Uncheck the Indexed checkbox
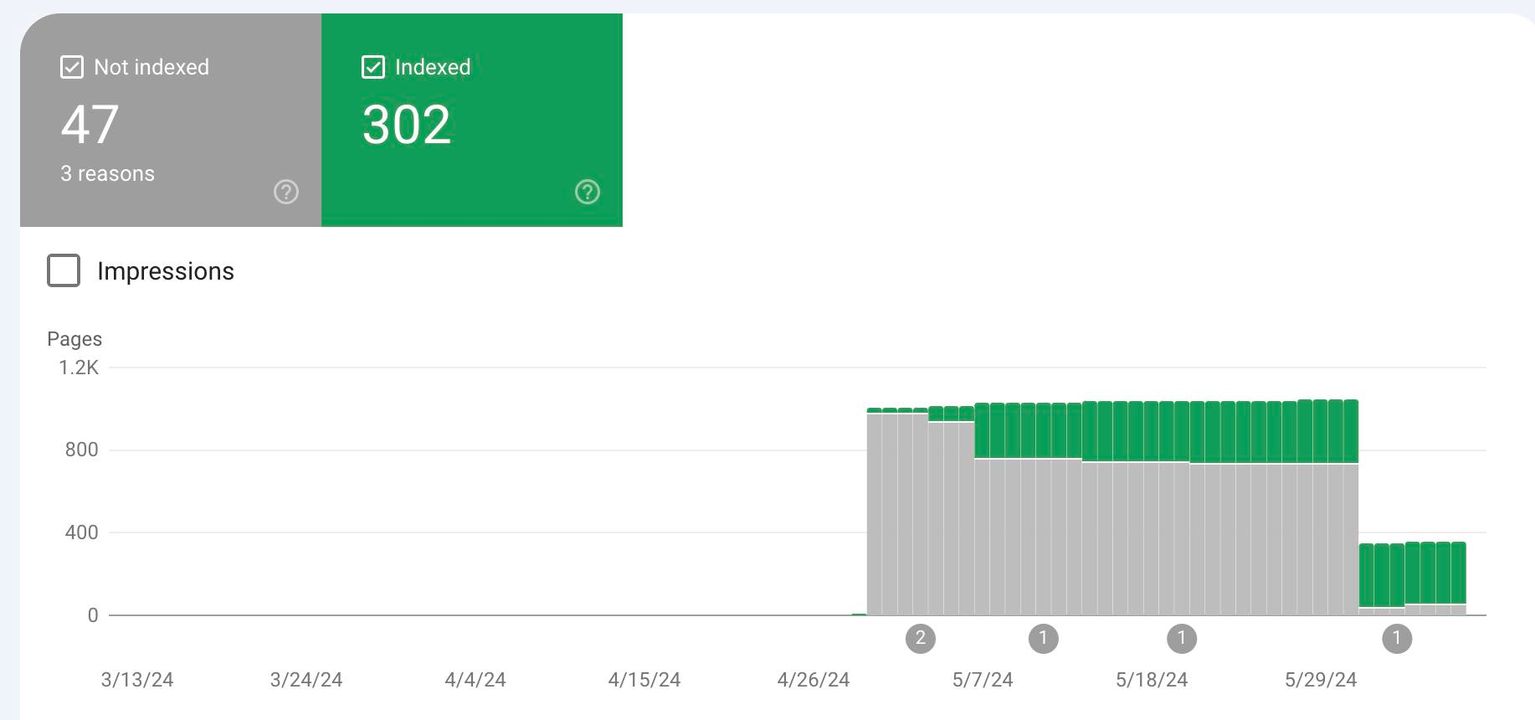 coord(372,67)
